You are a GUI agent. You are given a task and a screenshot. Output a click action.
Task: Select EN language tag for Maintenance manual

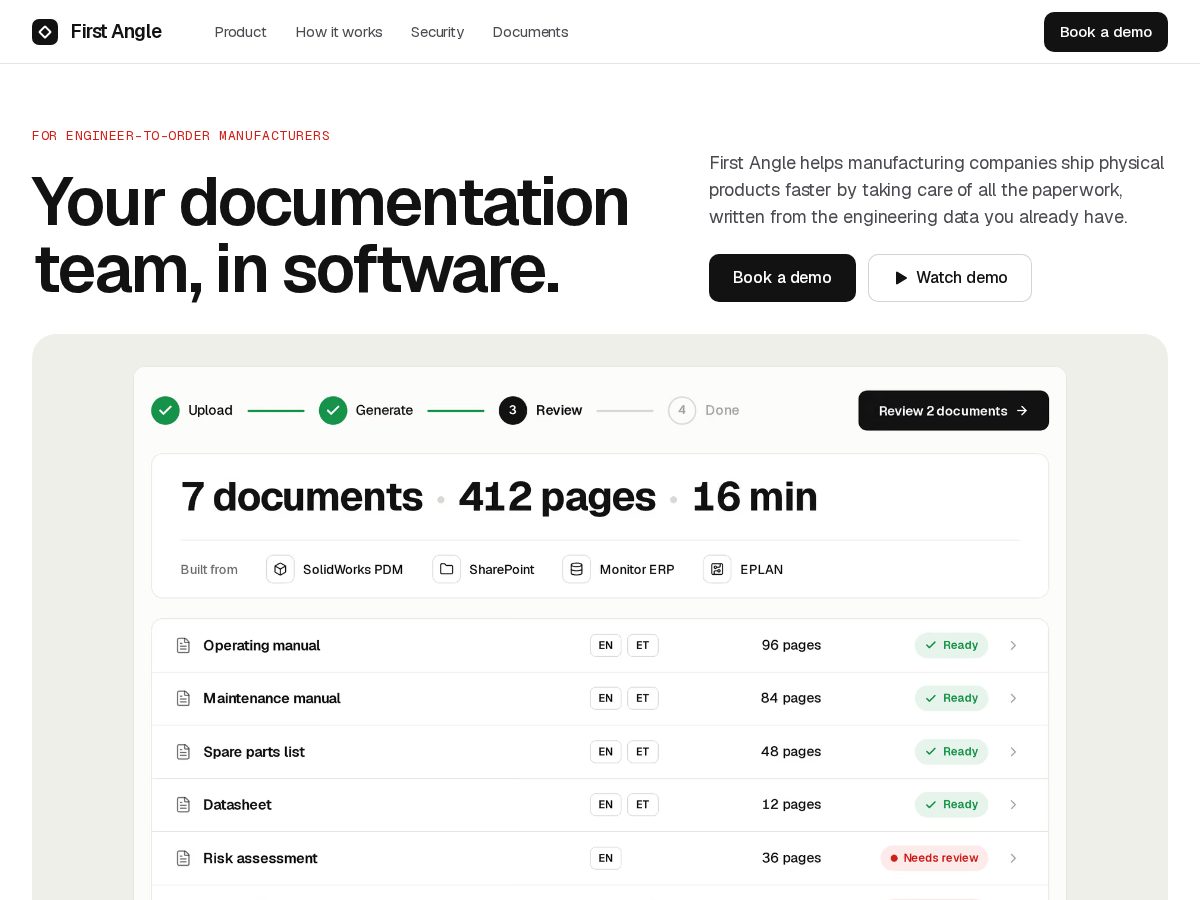click(x=606, y=698)
